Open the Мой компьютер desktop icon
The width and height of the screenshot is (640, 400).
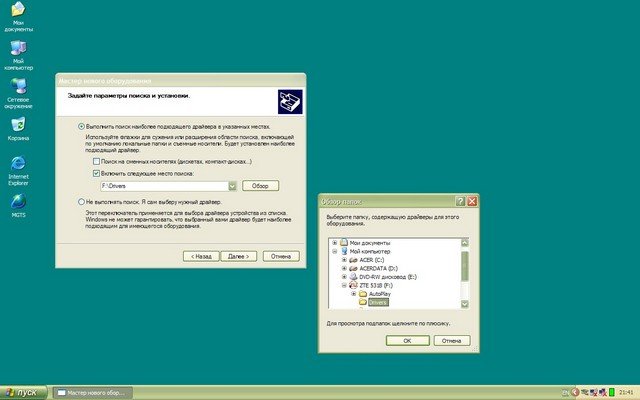(18, 48)
